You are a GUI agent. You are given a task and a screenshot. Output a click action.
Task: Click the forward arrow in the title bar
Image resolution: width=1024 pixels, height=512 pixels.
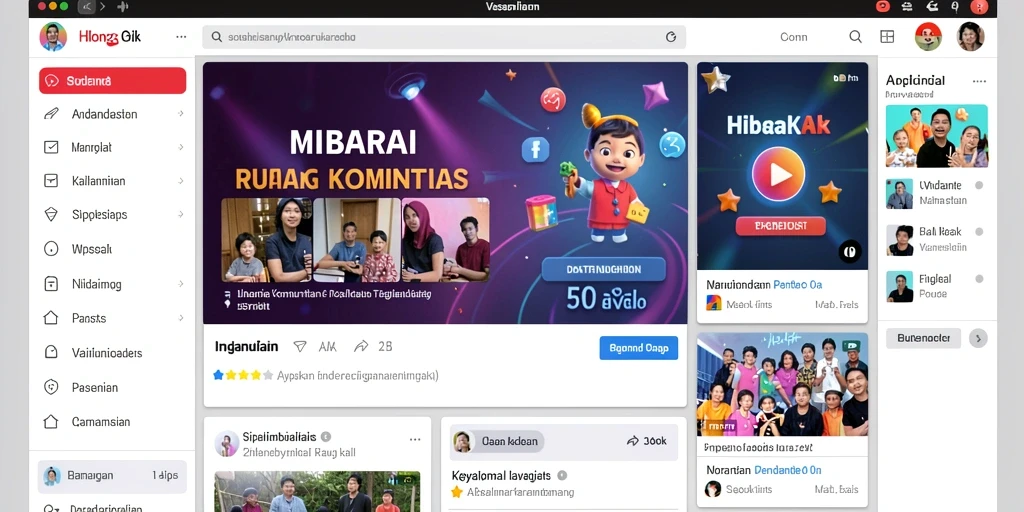103,7
